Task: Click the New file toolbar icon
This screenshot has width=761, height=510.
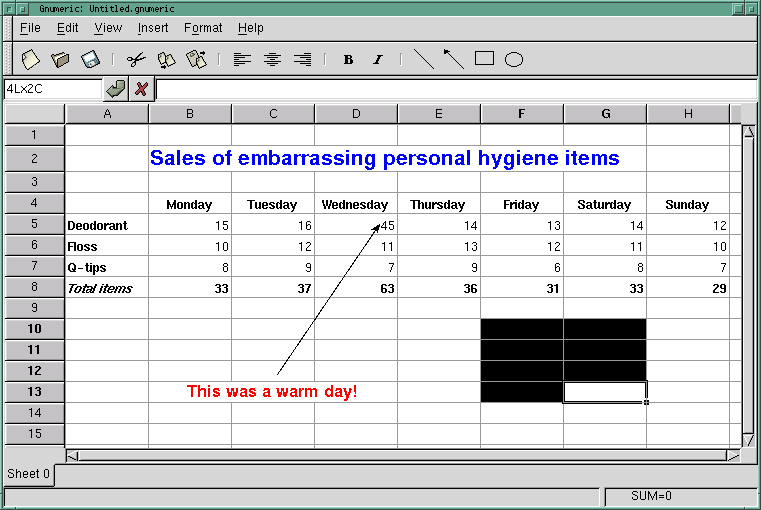Action: pyautogui.click(x=30, y=59)
